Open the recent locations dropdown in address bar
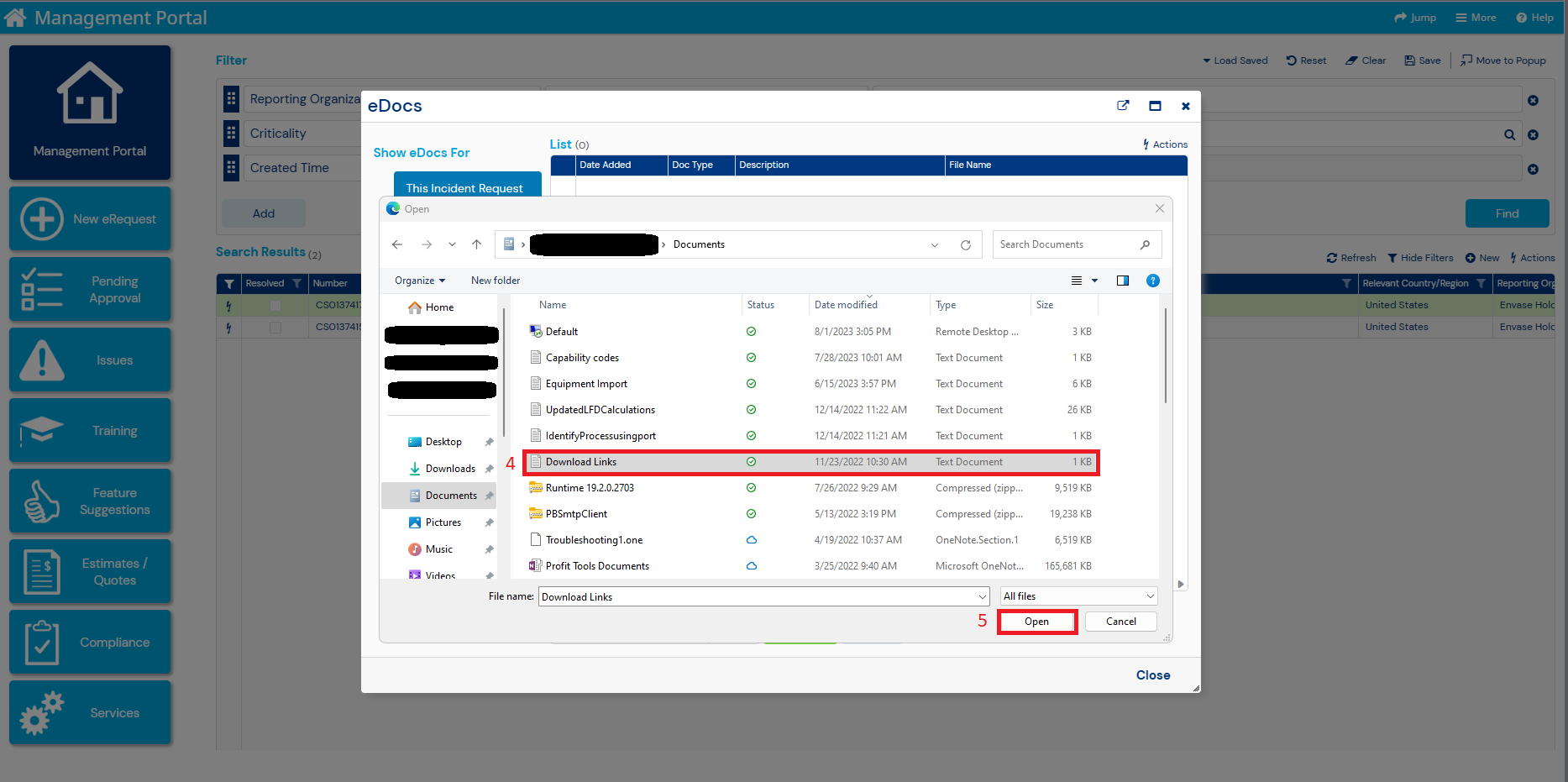Image resolution: width=1568 pixels, height=782 pixels. click(x=934, y=244)
